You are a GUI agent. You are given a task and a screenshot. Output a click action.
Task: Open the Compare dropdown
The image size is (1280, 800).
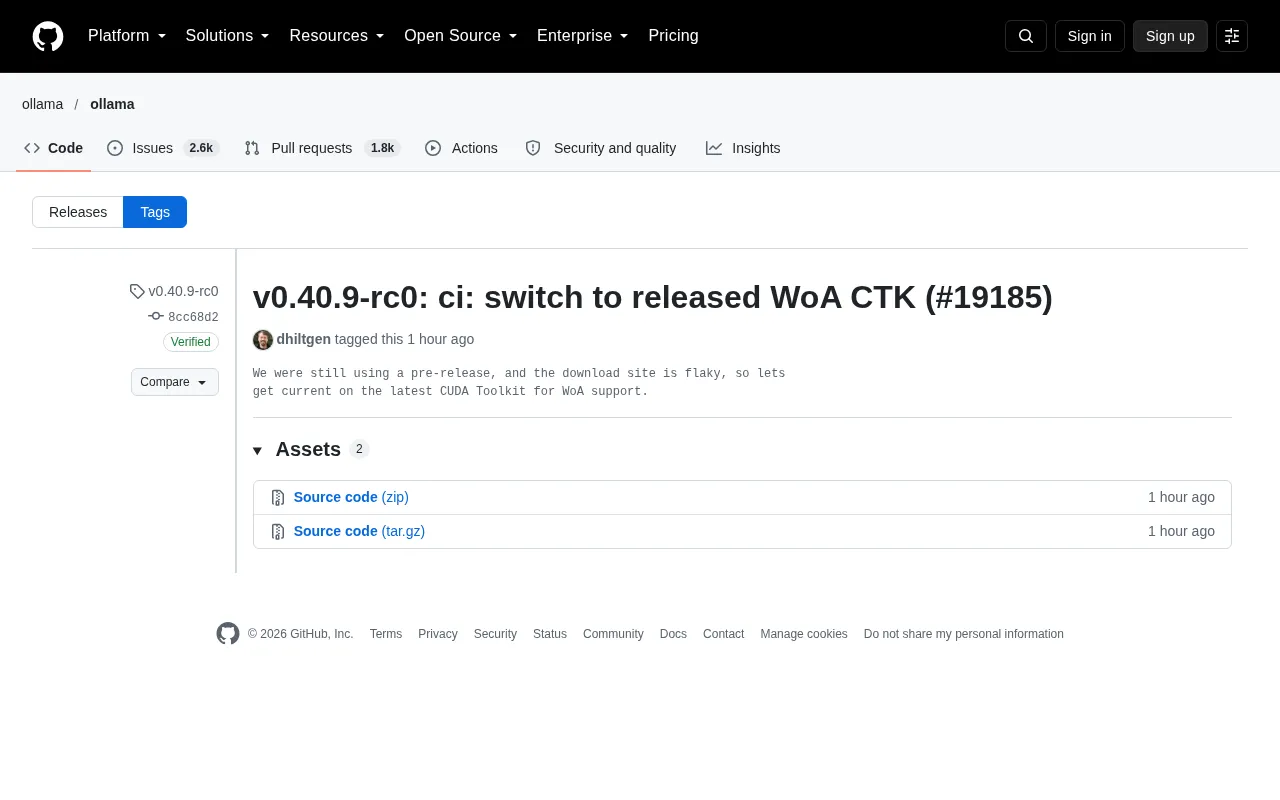175,382
